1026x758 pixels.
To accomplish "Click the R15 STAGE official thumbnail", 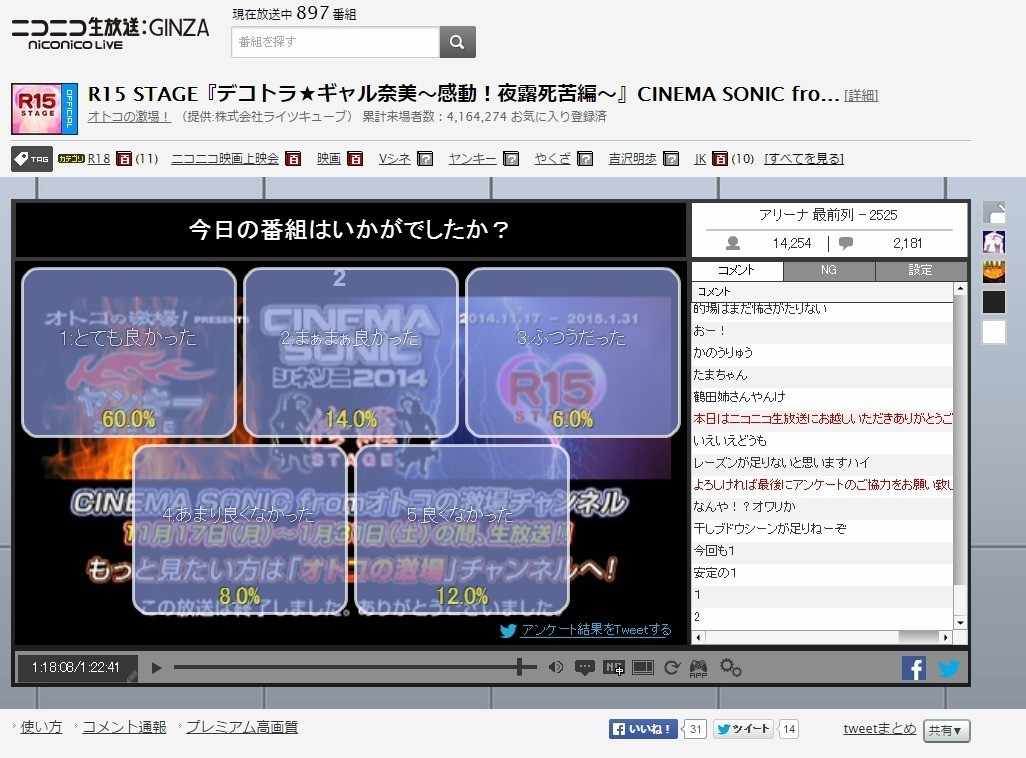I will point(44,109).
